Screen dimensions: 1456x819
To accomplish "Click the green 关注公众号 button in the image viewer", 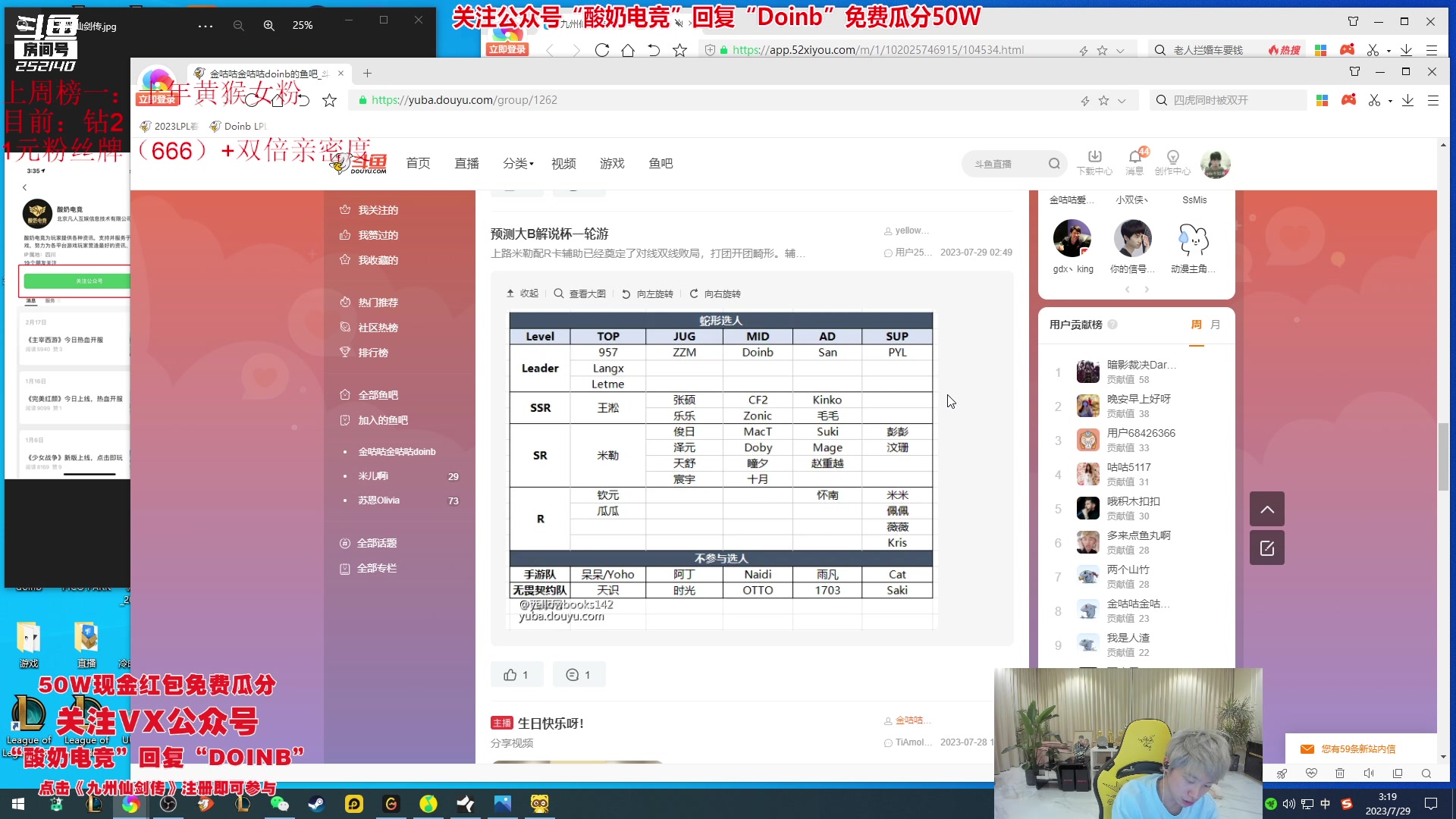I will (76, 281).
